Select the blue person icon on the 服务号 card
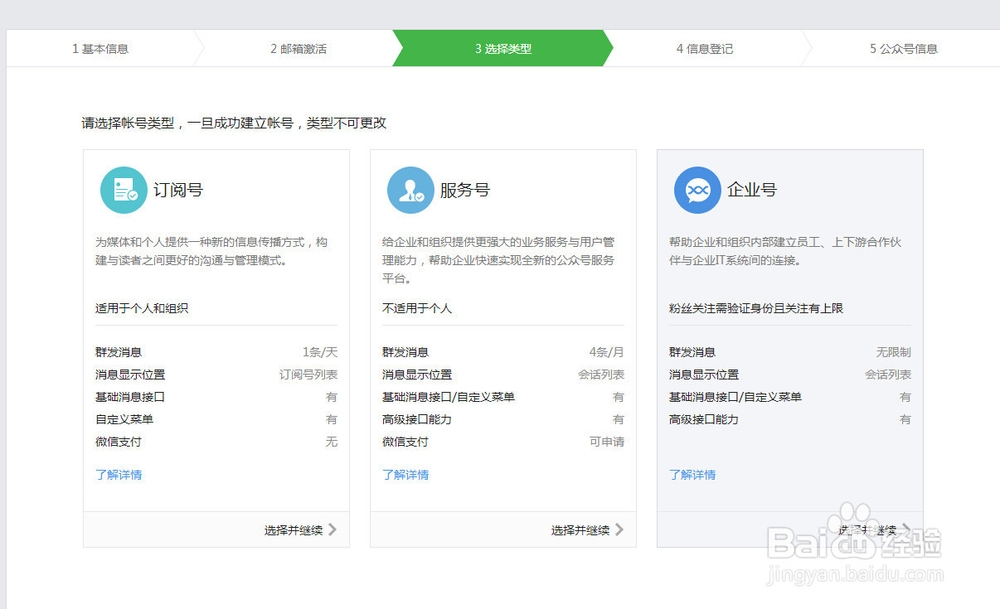 pyautogui.click(x=412, y=188)
